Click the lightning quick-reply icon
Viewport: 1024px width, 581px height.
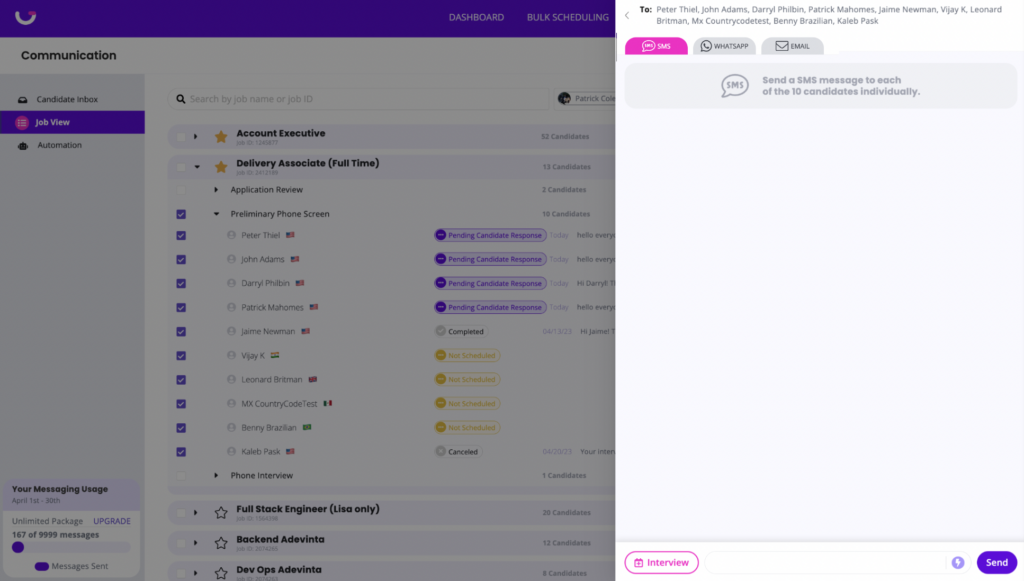(957, 563)
